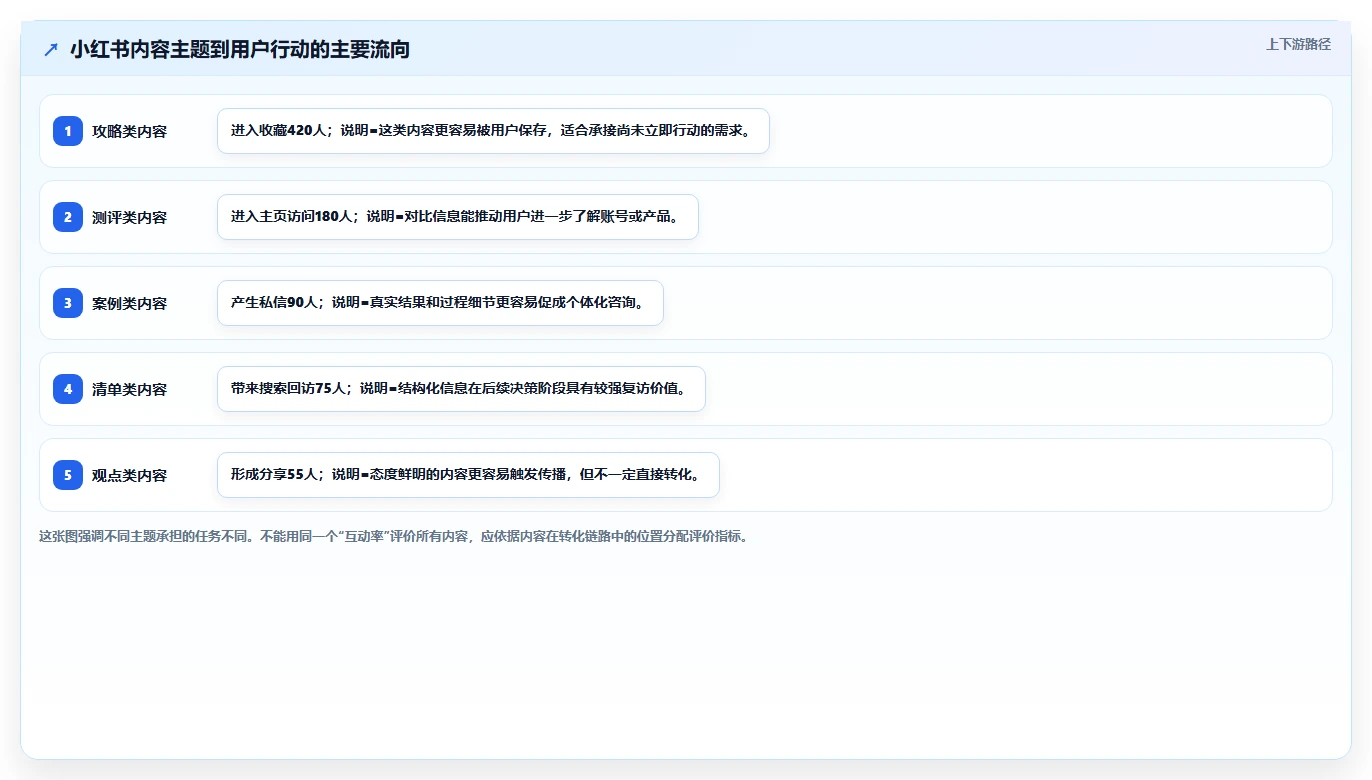Click the title 小红书内容主题到用户行动的主要流向
This screenshot has width=1372, height=780.
(x=240, y=49)
